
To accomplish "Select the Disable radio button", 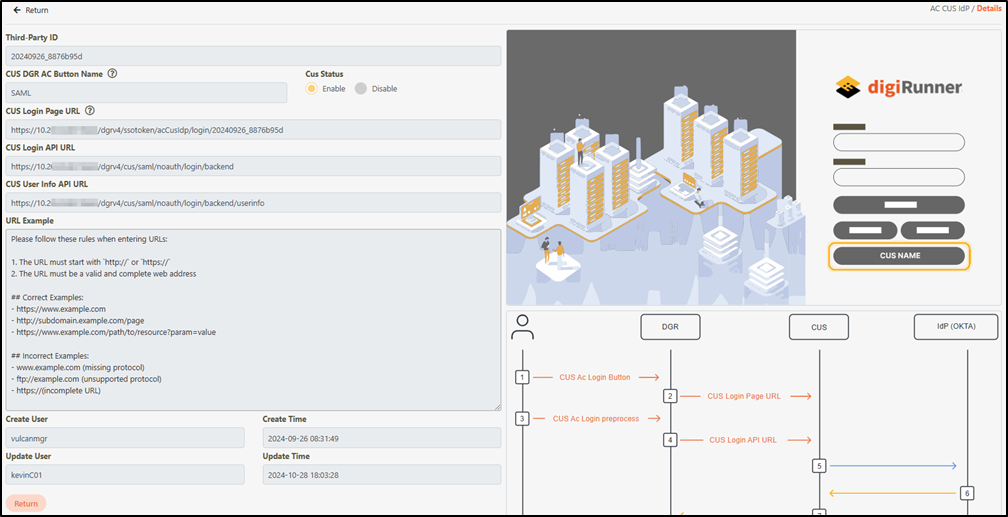I will (361, 88).
